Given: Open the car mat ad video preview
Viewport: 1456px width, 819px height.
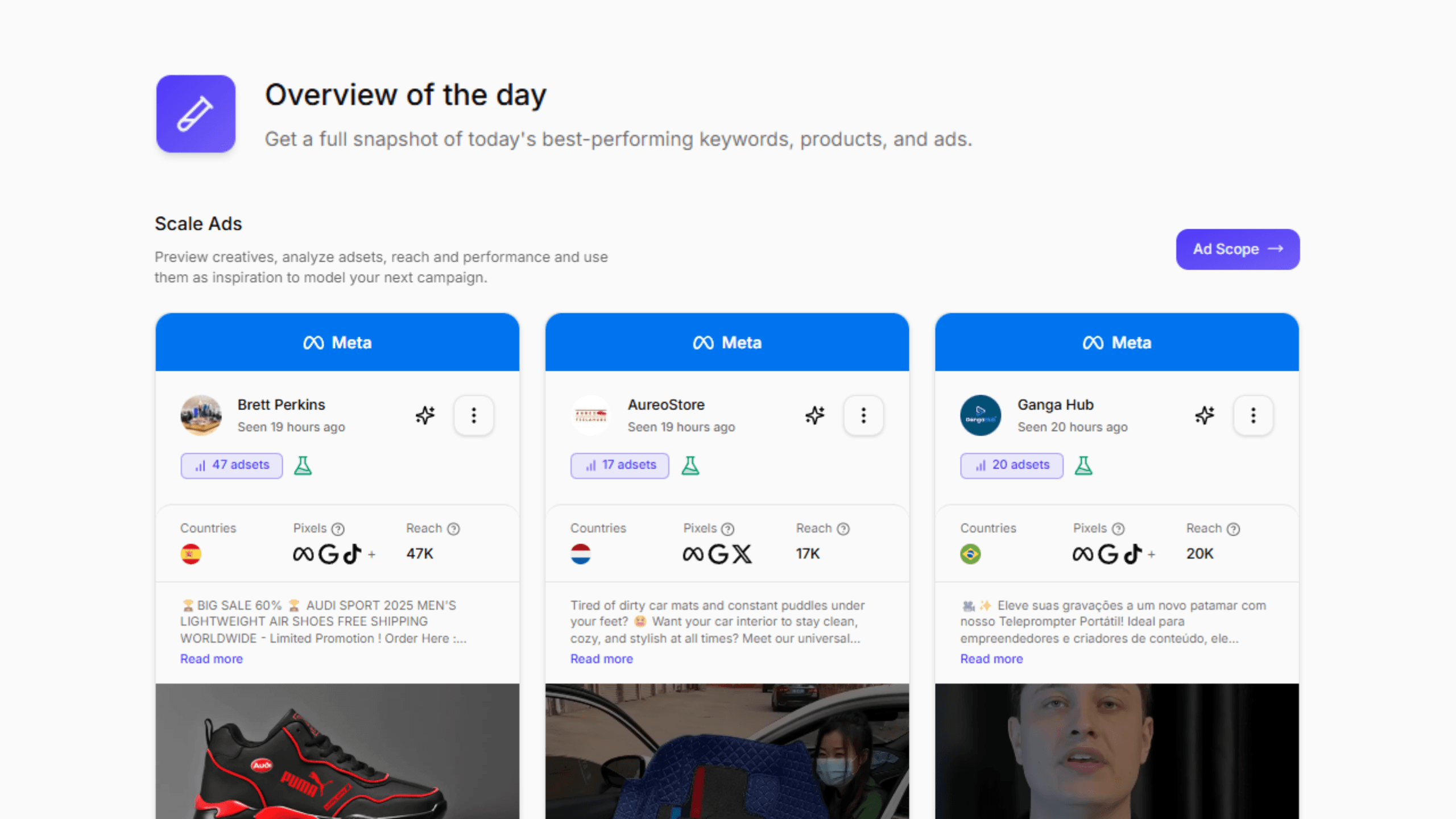Looking at the screenshot, I should [x=727, y=751].
